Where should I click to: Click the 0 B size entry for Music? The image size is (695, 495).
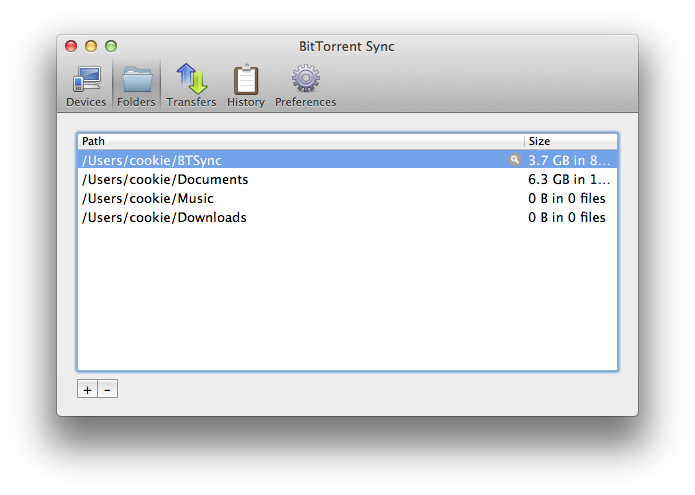pos(567,198)
